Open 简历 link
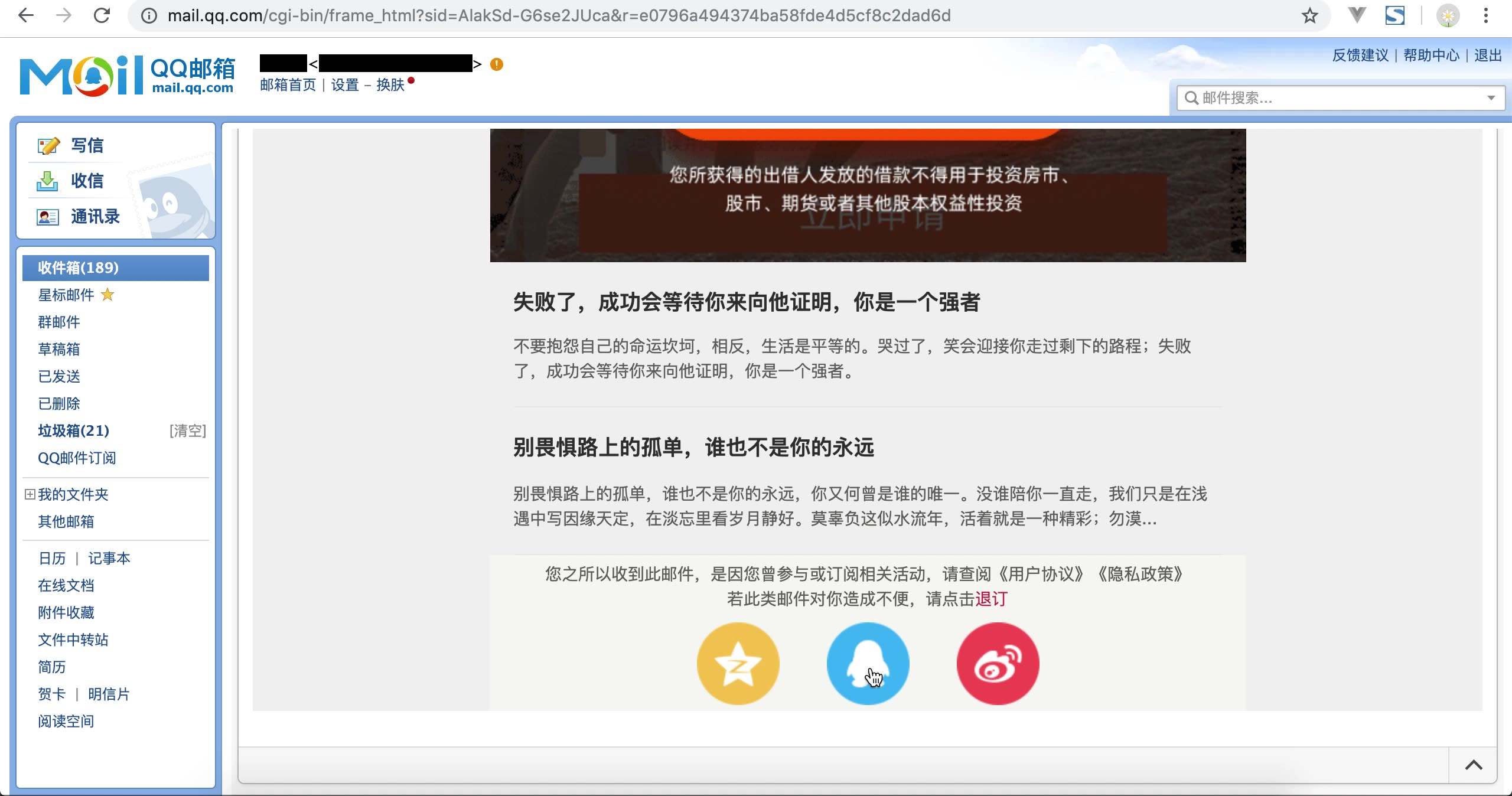The width and height of the screenshot is (1512, 796). [x=52, y=667]
